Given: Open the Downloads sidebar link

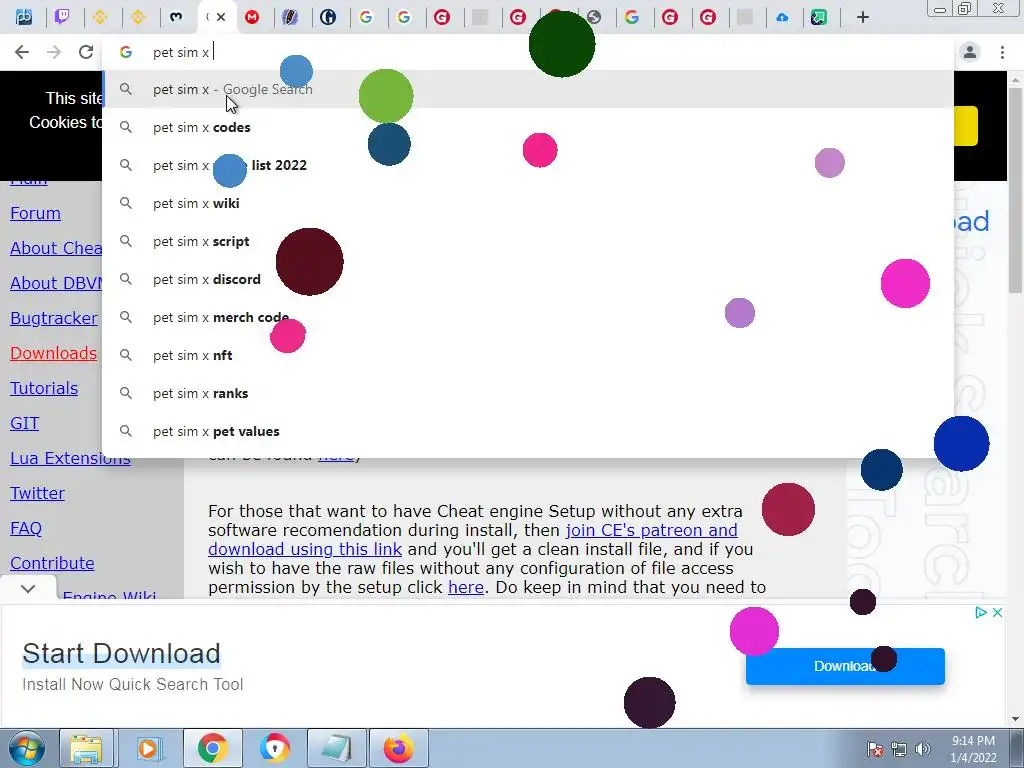Looking at the screenshot, I should 54,353.
